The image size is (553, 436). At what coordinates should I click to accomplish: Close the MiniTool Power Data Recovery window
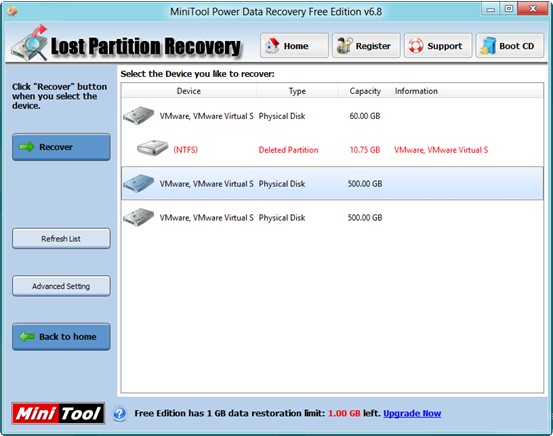click(533, 9)
